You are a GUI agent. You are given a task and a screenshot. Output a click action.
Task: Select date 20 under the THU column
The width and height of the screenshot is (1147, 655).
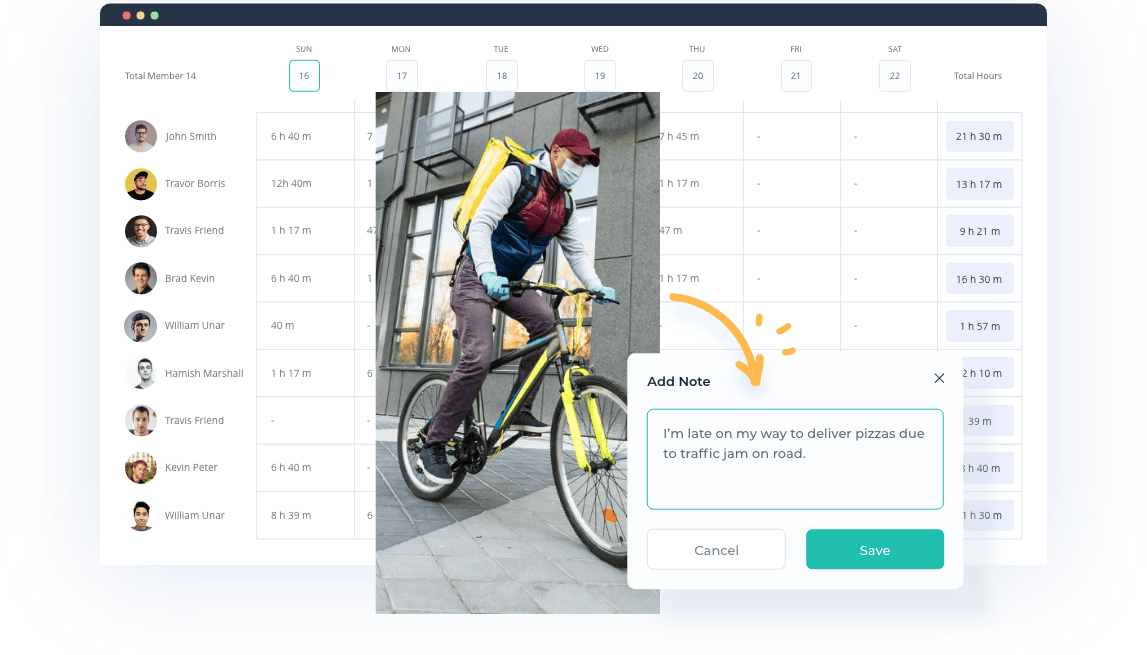coord(697,75)
